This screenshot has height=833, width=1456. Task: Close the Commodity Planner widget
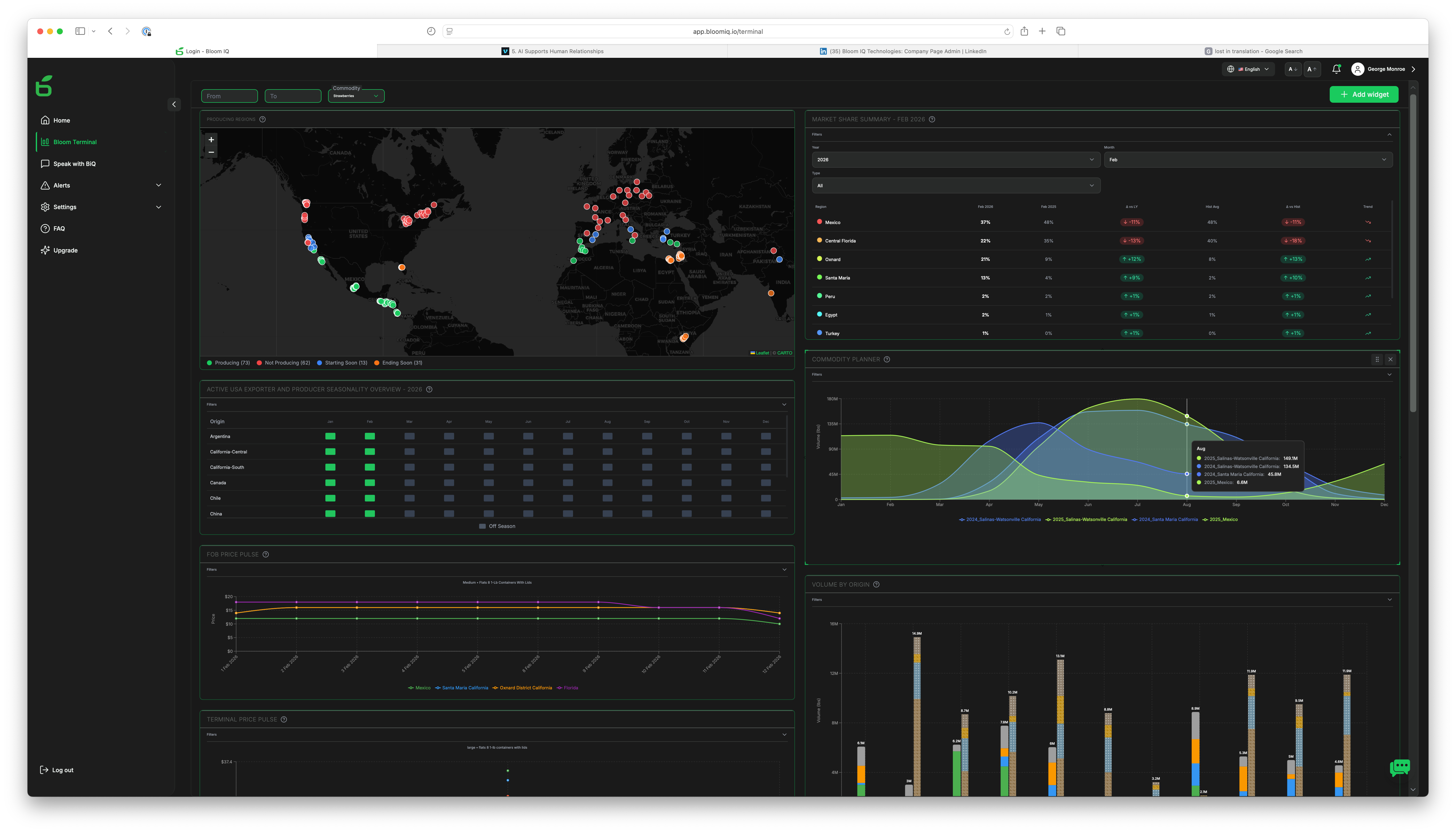(1390, 359)
